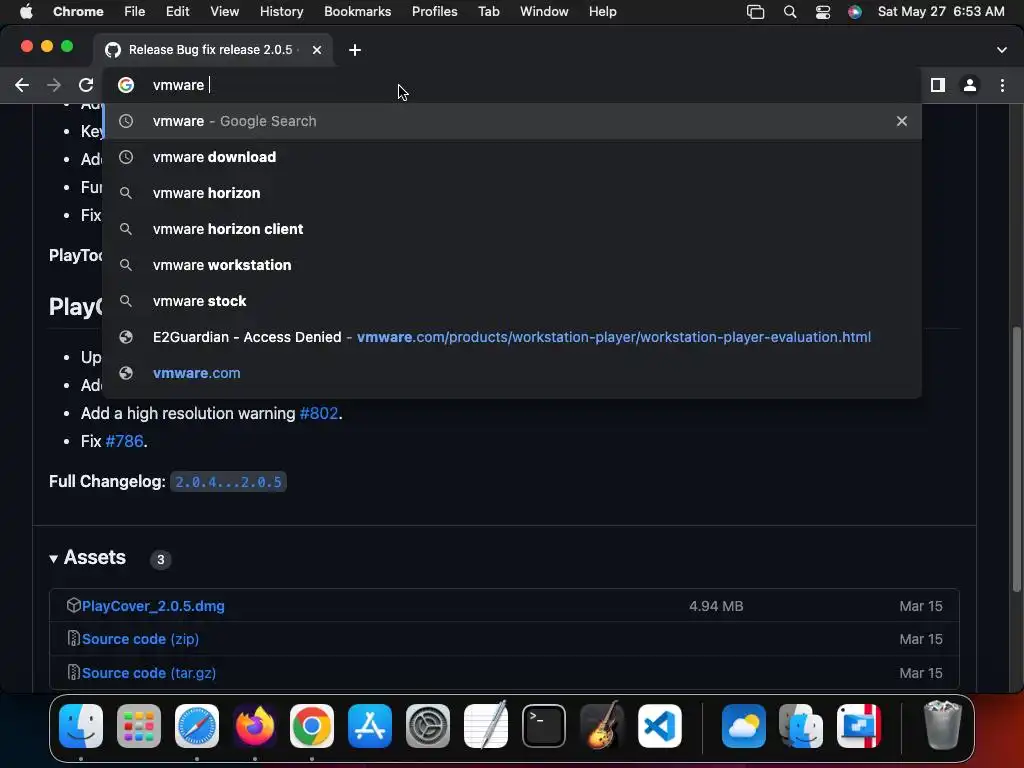Open the Help menu

tap(602, 12)
